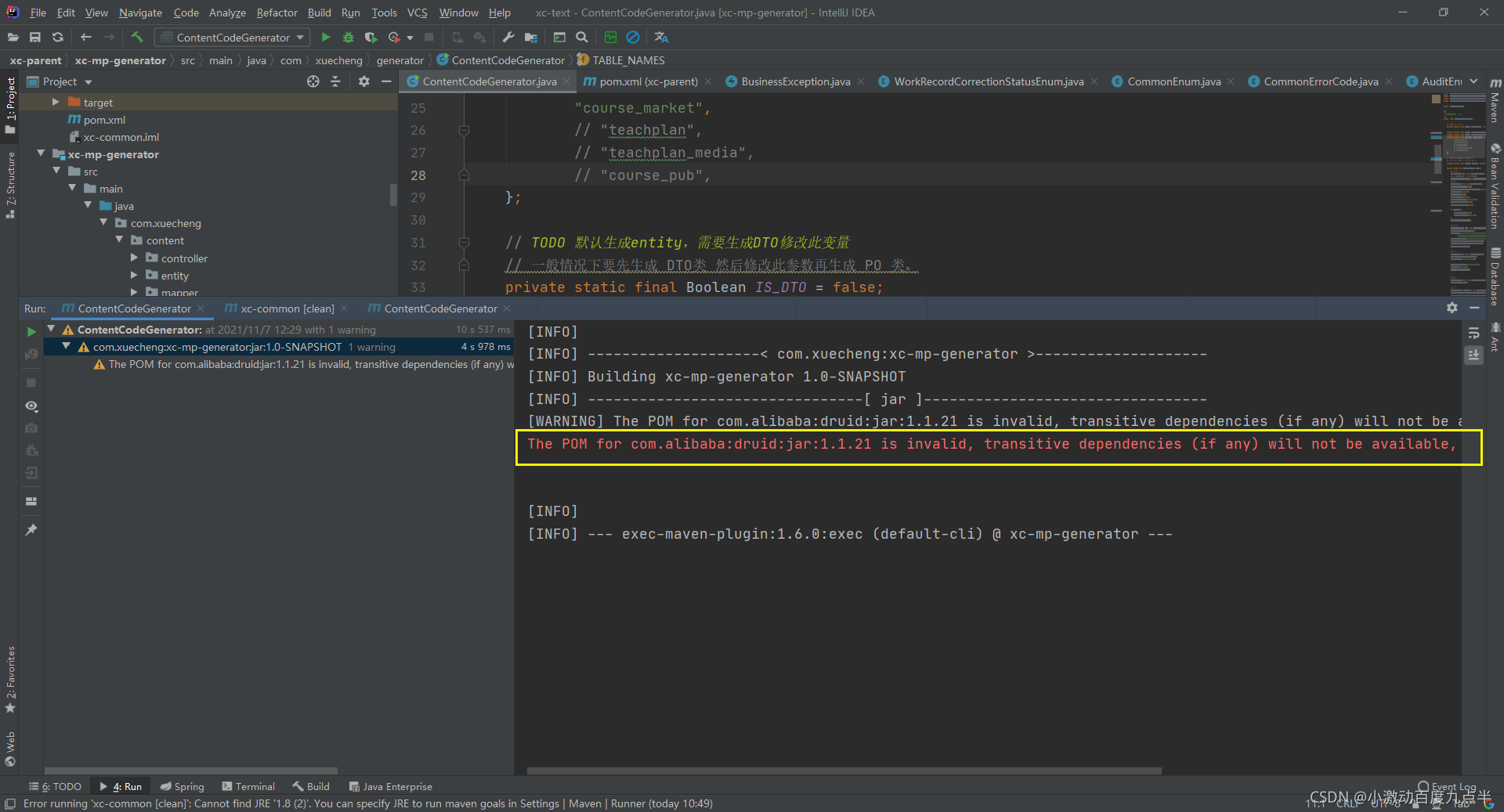Click the Synchronize refresh toolbar icon
The height and width of the screenshot is (812, 1504).
pyautogui.click(x=57, y=37)
